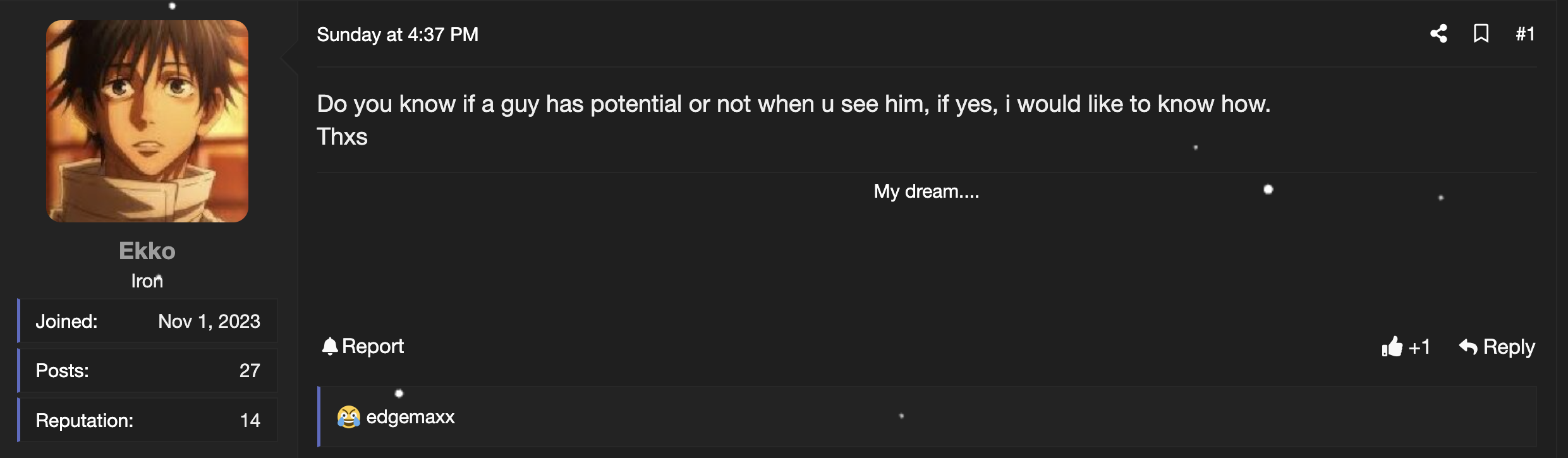Click the +1 like count
Screen dimensions: 1568x458
point(1419,347)
